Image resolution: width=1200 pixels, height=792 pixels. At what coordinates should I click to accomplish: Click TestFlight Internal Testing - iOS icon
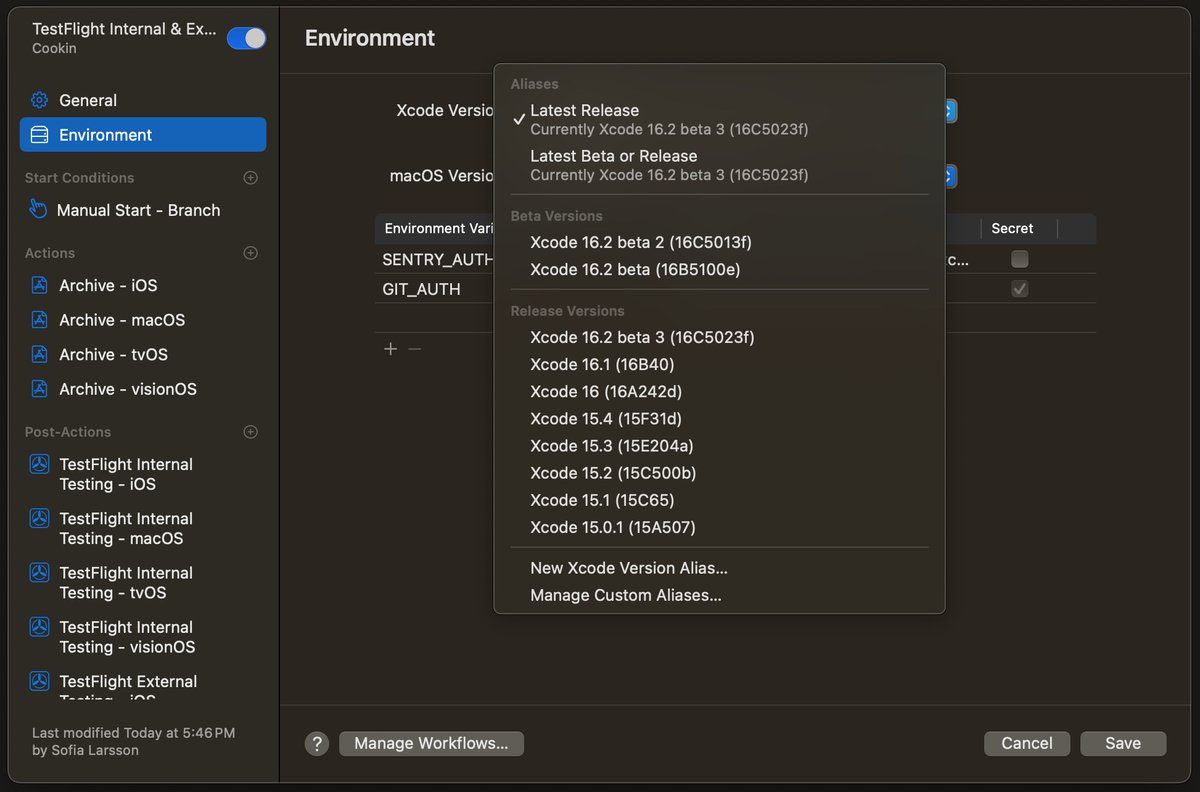coord(39,464)
